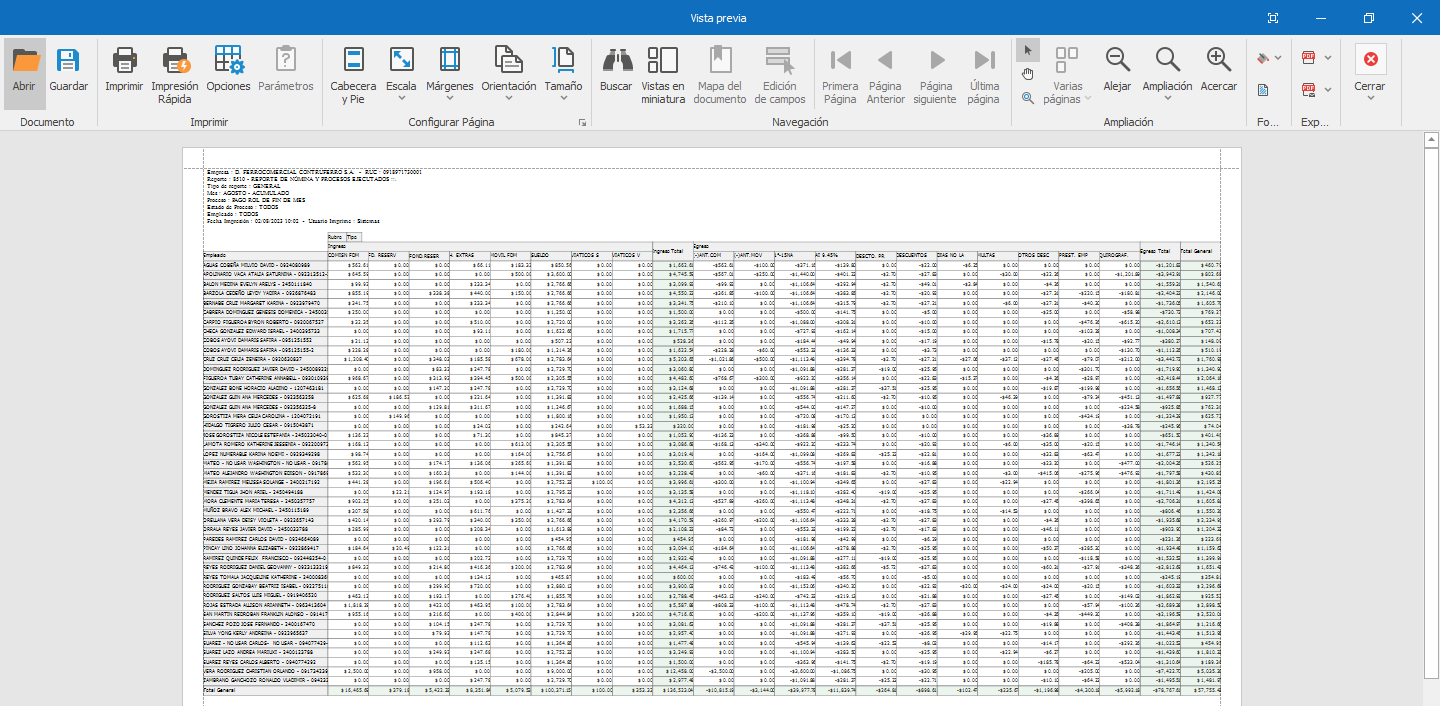Click the Tipo pivot field header
The width and height of the screenshot is (1440, 706).
click(x=353, y=237)
